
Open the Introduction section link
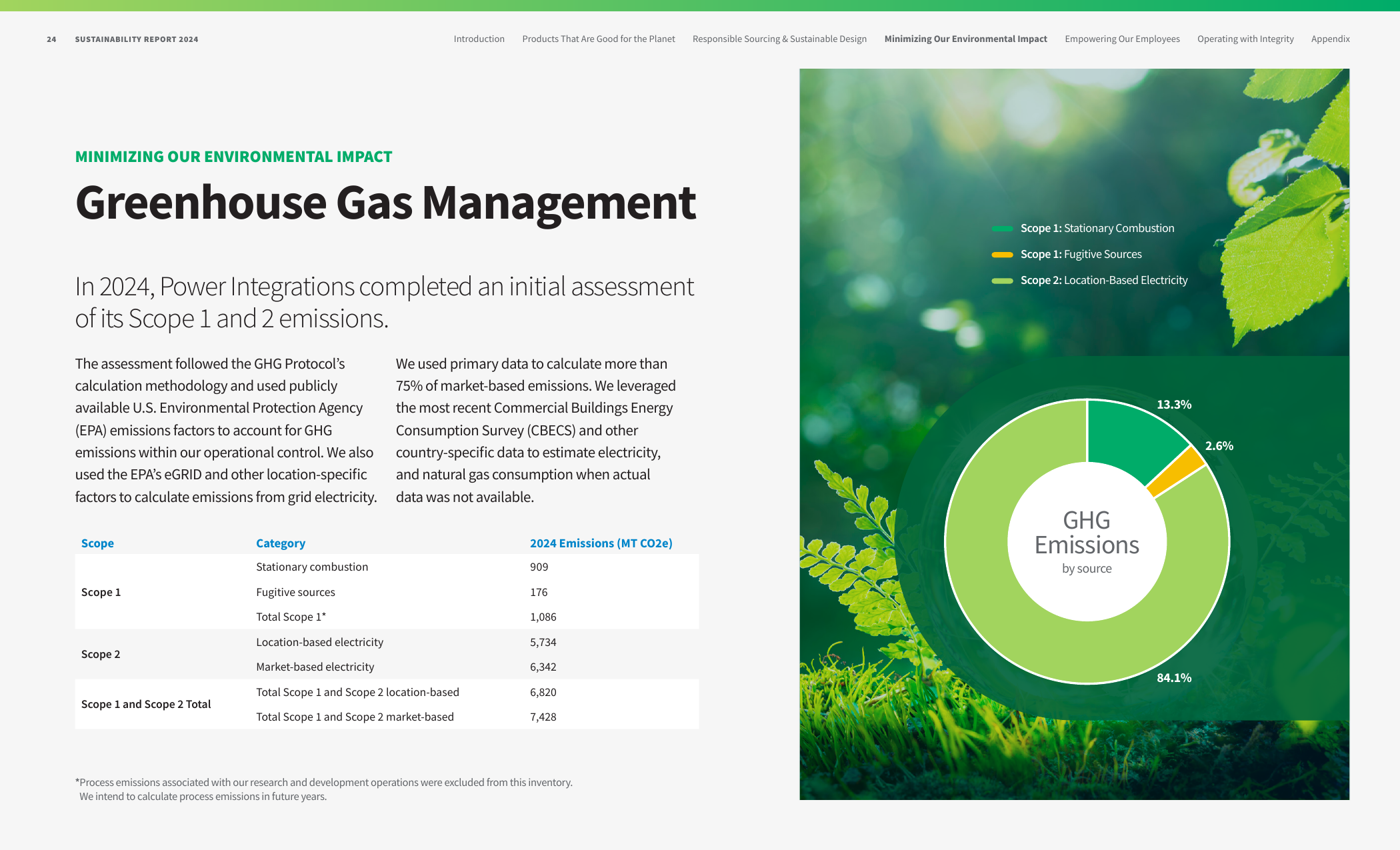click(479, 39)
